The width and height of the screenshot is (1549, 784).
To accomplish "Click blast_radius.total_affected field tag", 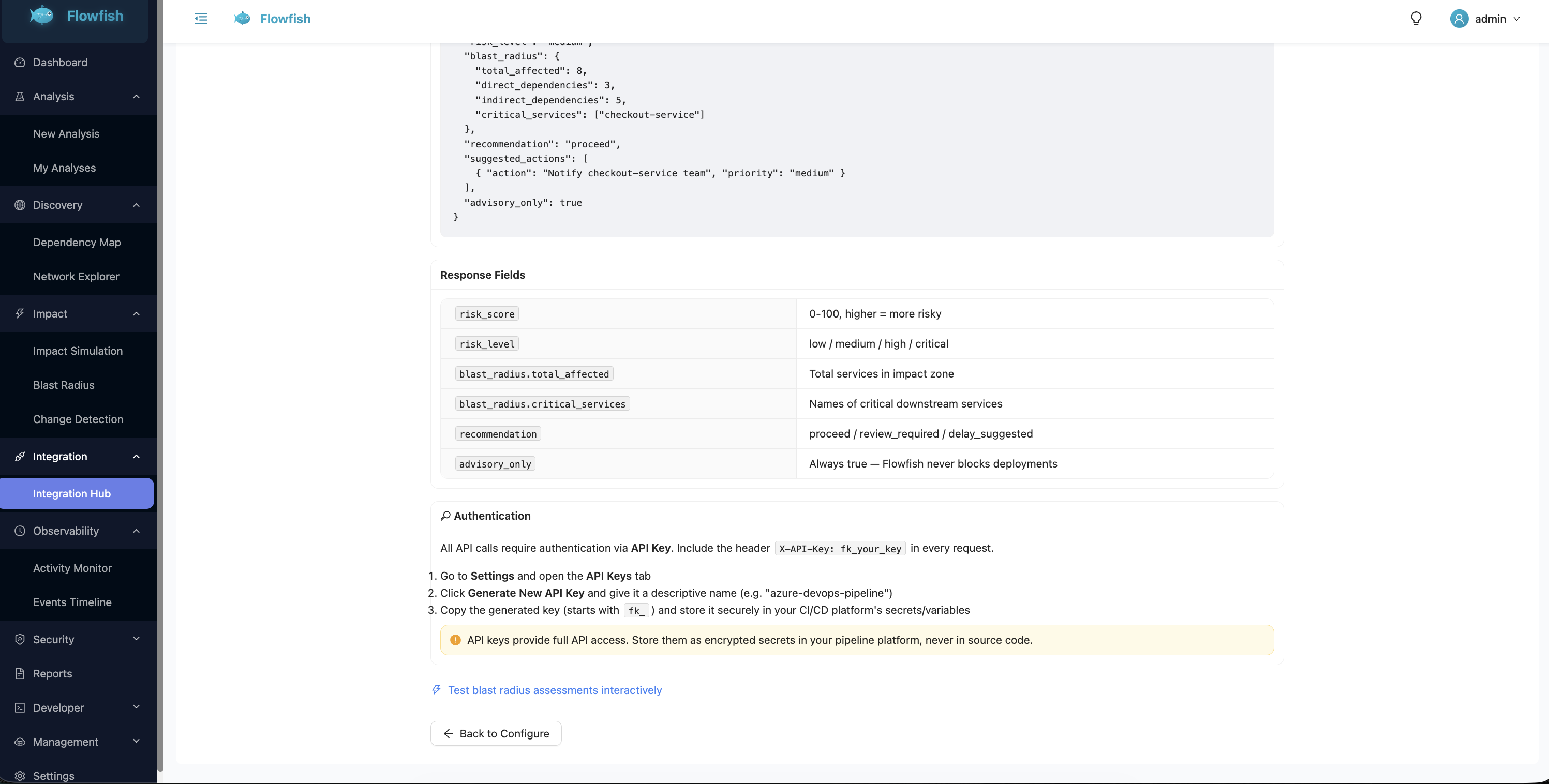I will coord(534,374).
